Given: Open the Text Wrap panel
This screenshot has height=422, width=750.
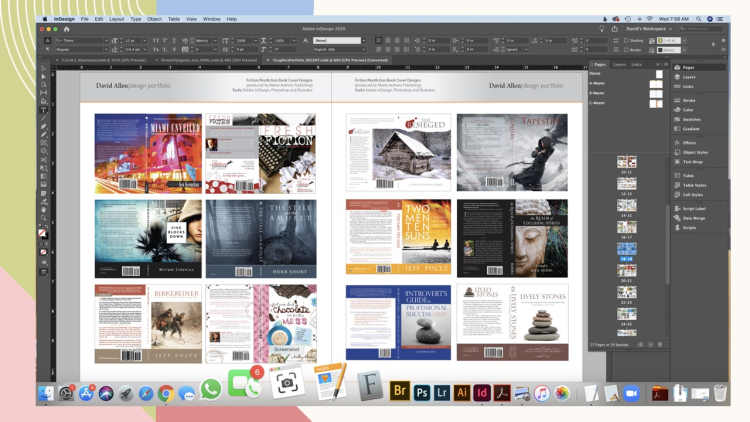Looking at the screenshot, I should 690,161.
